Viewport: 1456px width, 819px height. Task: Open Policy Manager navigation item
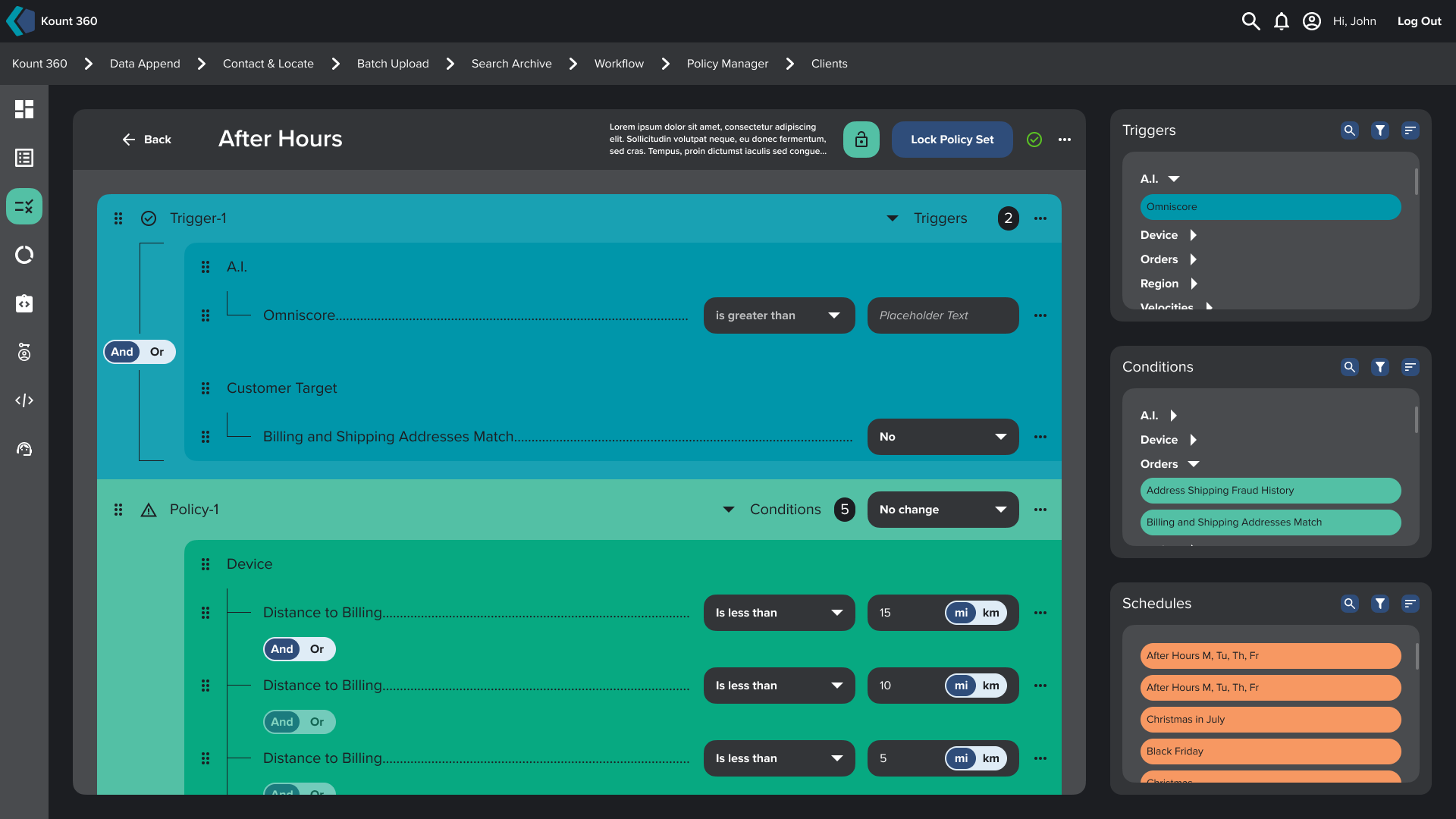click(727, 64)
